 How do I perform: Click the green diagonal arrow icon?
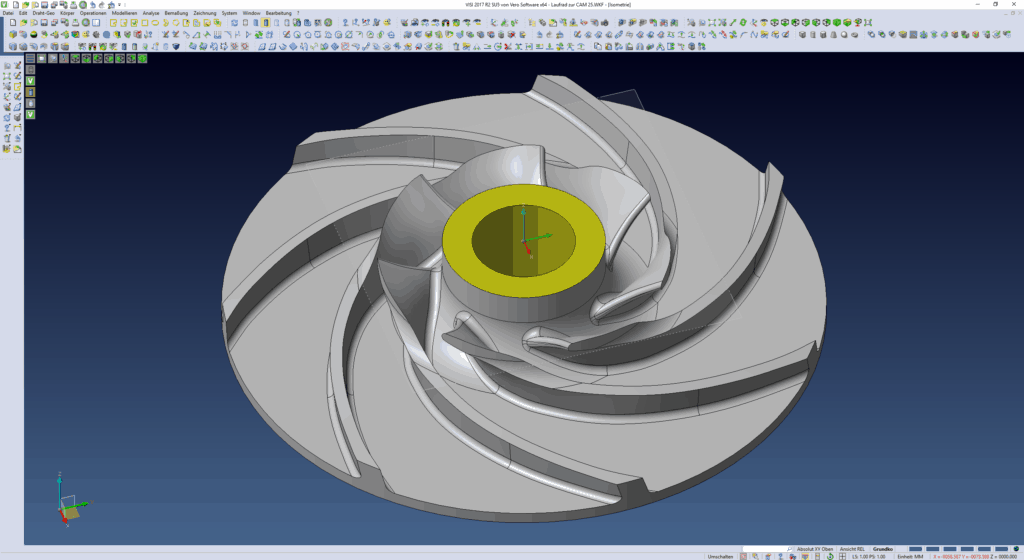pyautogui.click(x=733, y=22)
